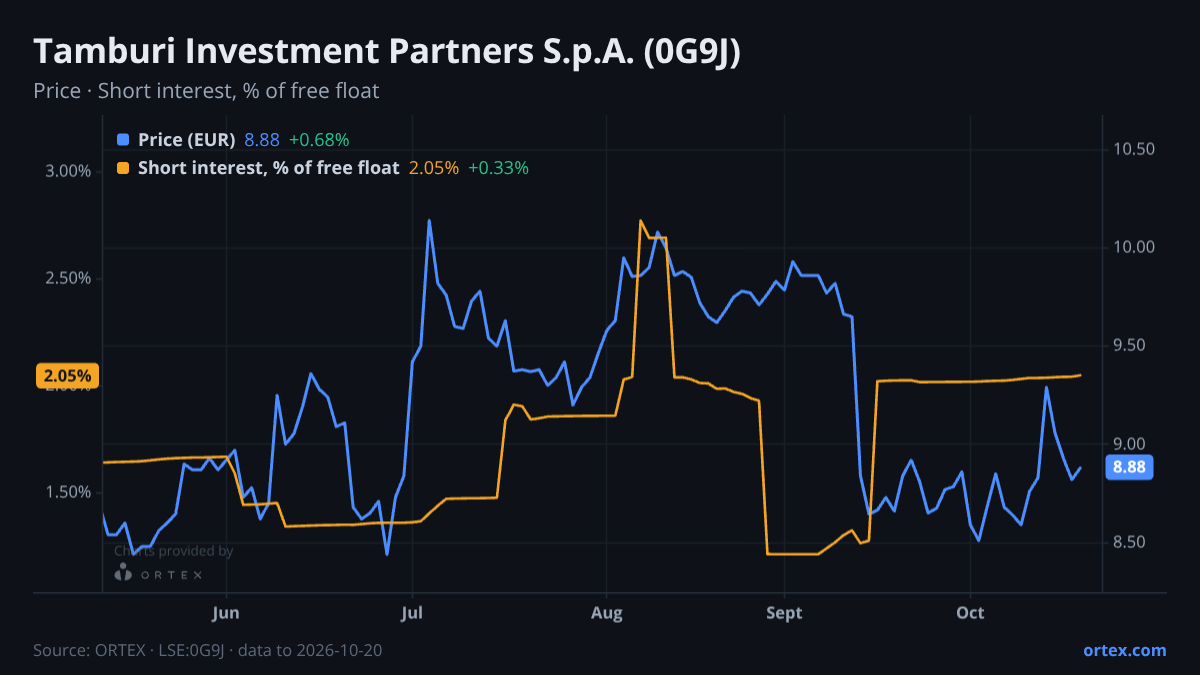Click the orange 2.05% left axis badge

[68, 376]
